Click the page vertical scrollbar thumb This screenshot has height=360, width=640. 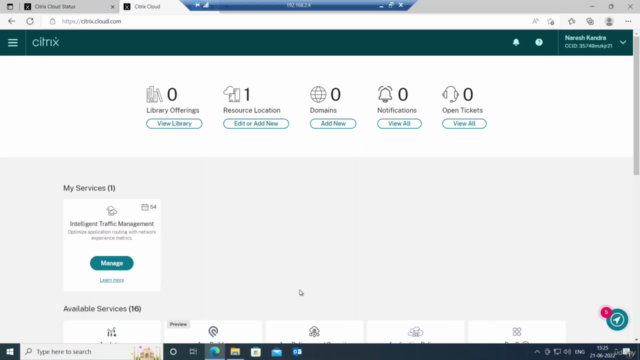636,105
